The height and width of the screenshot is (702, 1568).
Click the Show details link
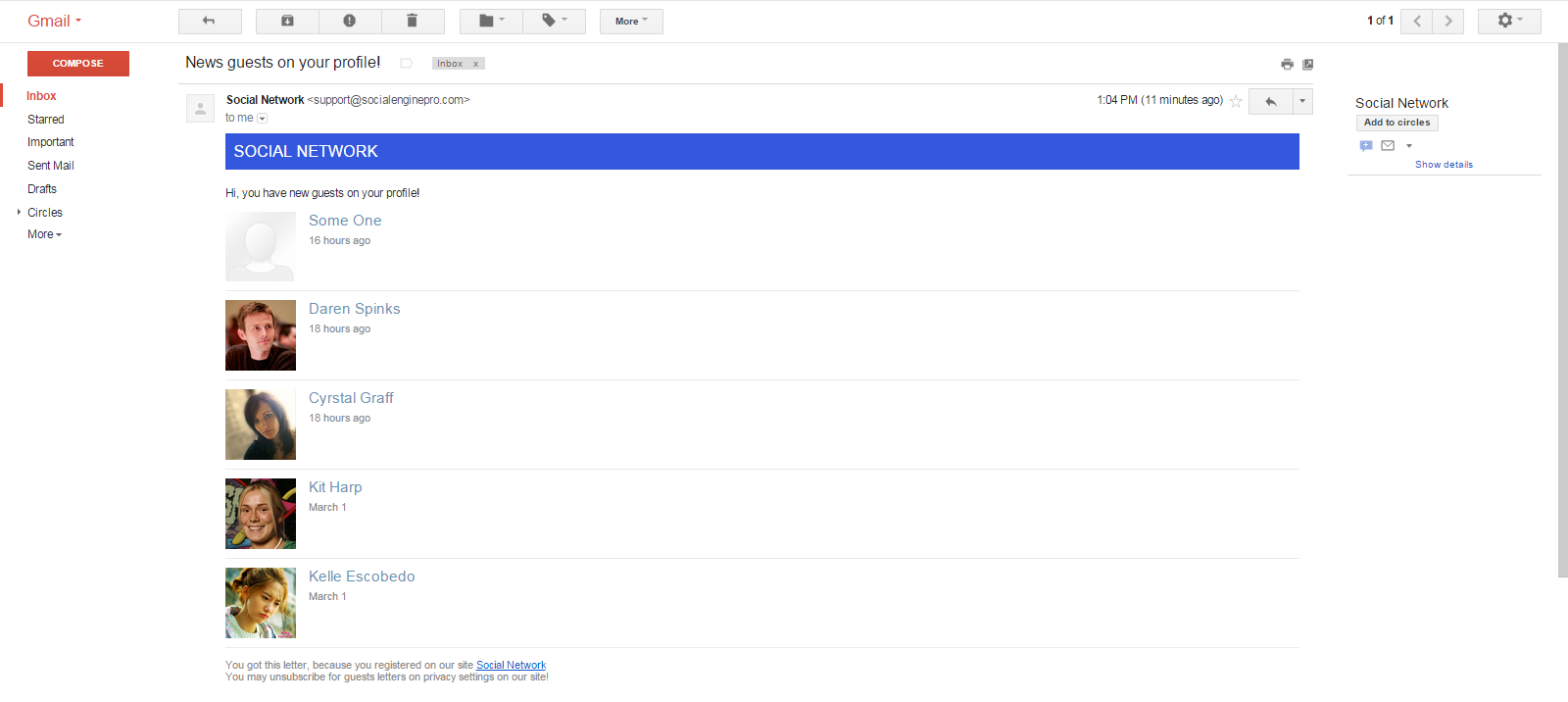point(1444,165)
